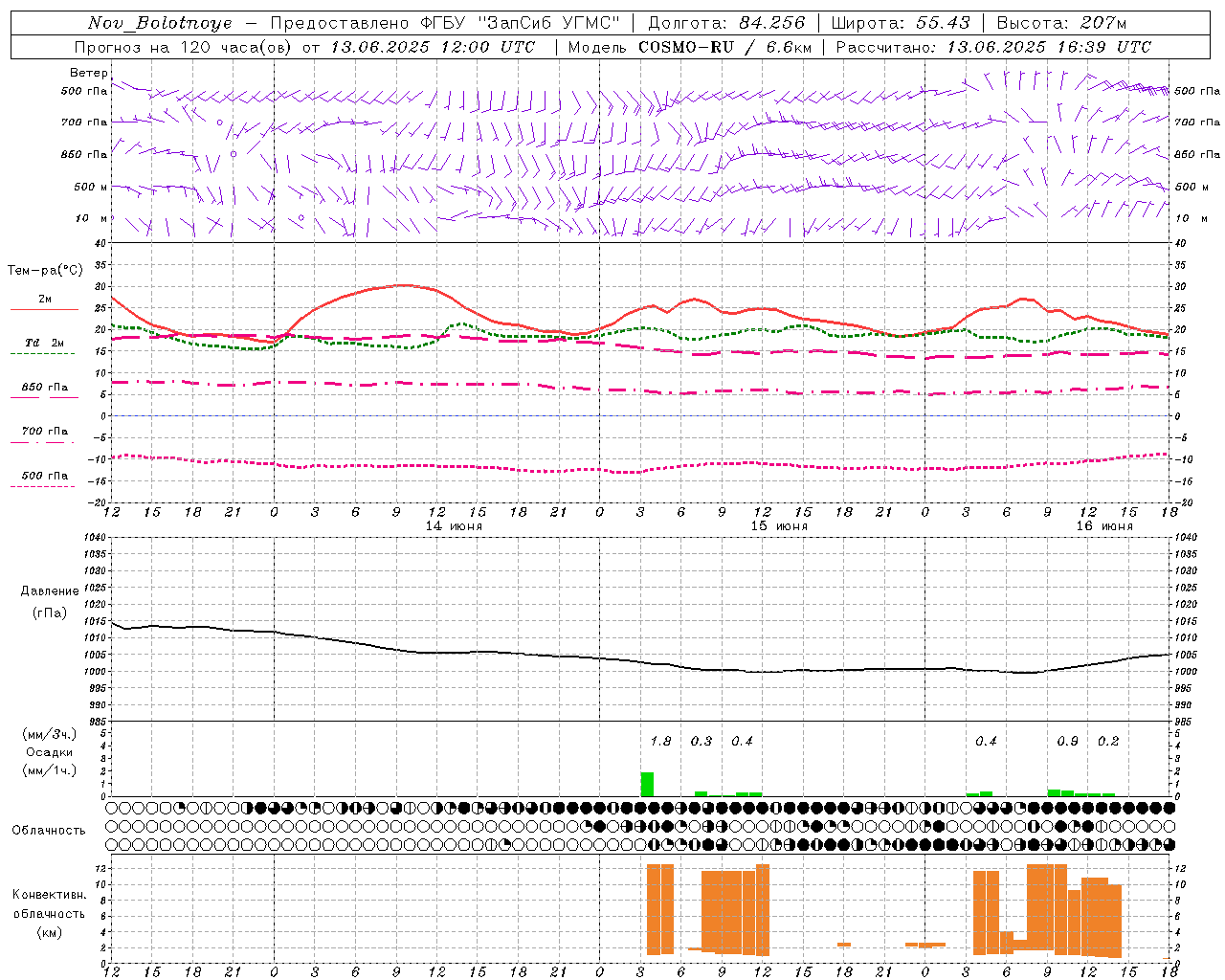
Task: Click the precipitation amount 0.2
Action: point(1108,742)
